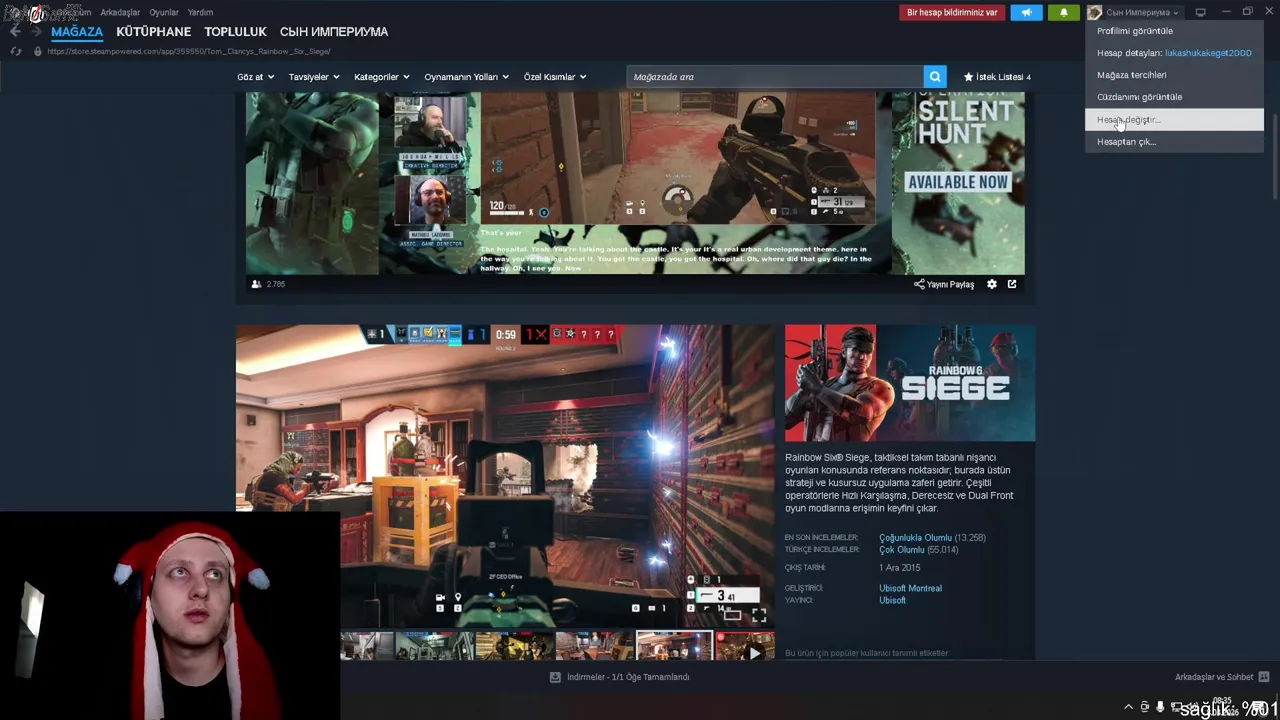Click the Rainbow Six Siege header image
This screenshot has height=720, width=1280.
click(910, 383)
